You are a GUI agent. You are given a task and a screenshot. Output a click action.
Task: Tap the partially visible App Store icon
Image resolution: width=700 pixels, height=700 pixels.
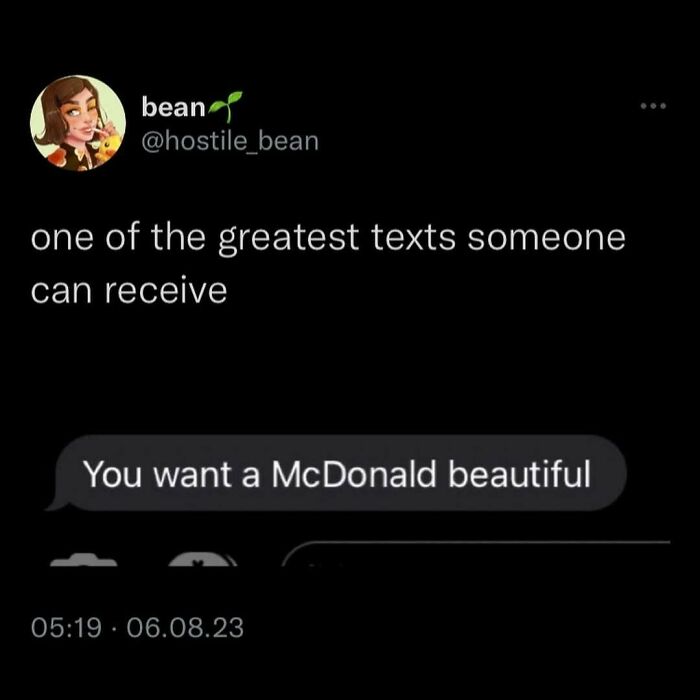point(202,560)
